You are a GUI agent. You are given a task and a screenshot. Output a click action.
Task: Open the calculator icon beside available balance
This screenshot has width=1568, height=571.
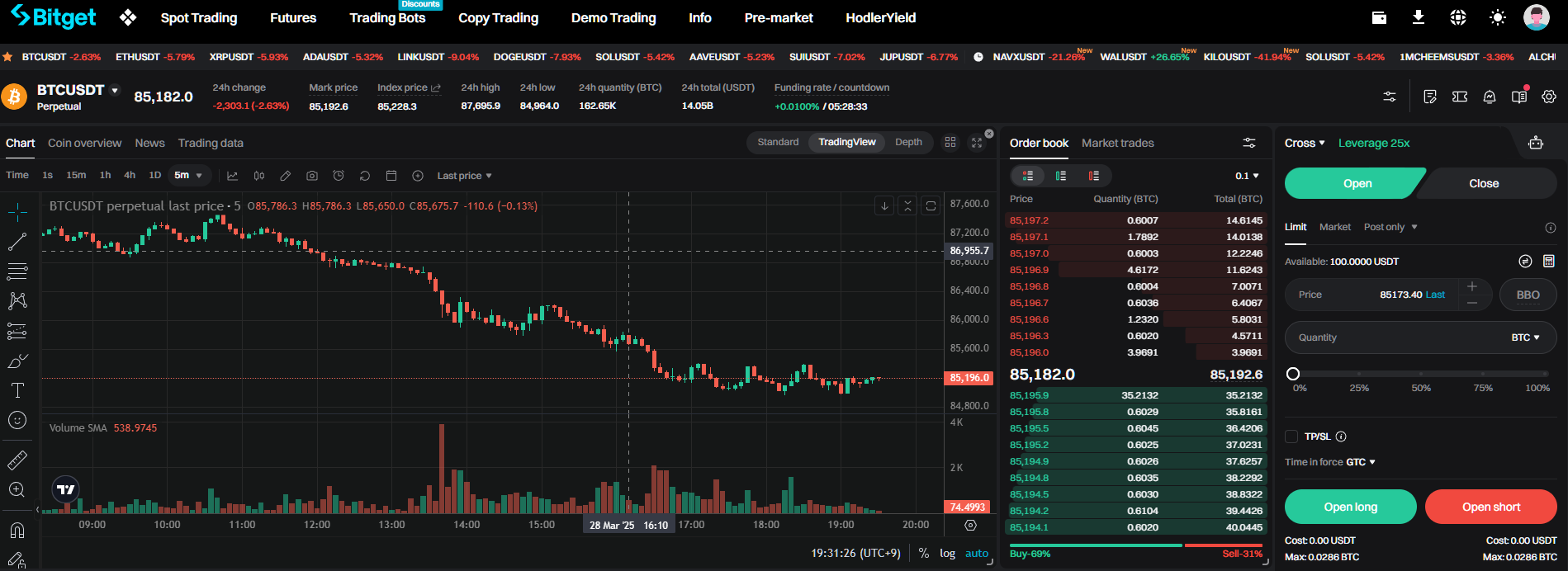1549,262
